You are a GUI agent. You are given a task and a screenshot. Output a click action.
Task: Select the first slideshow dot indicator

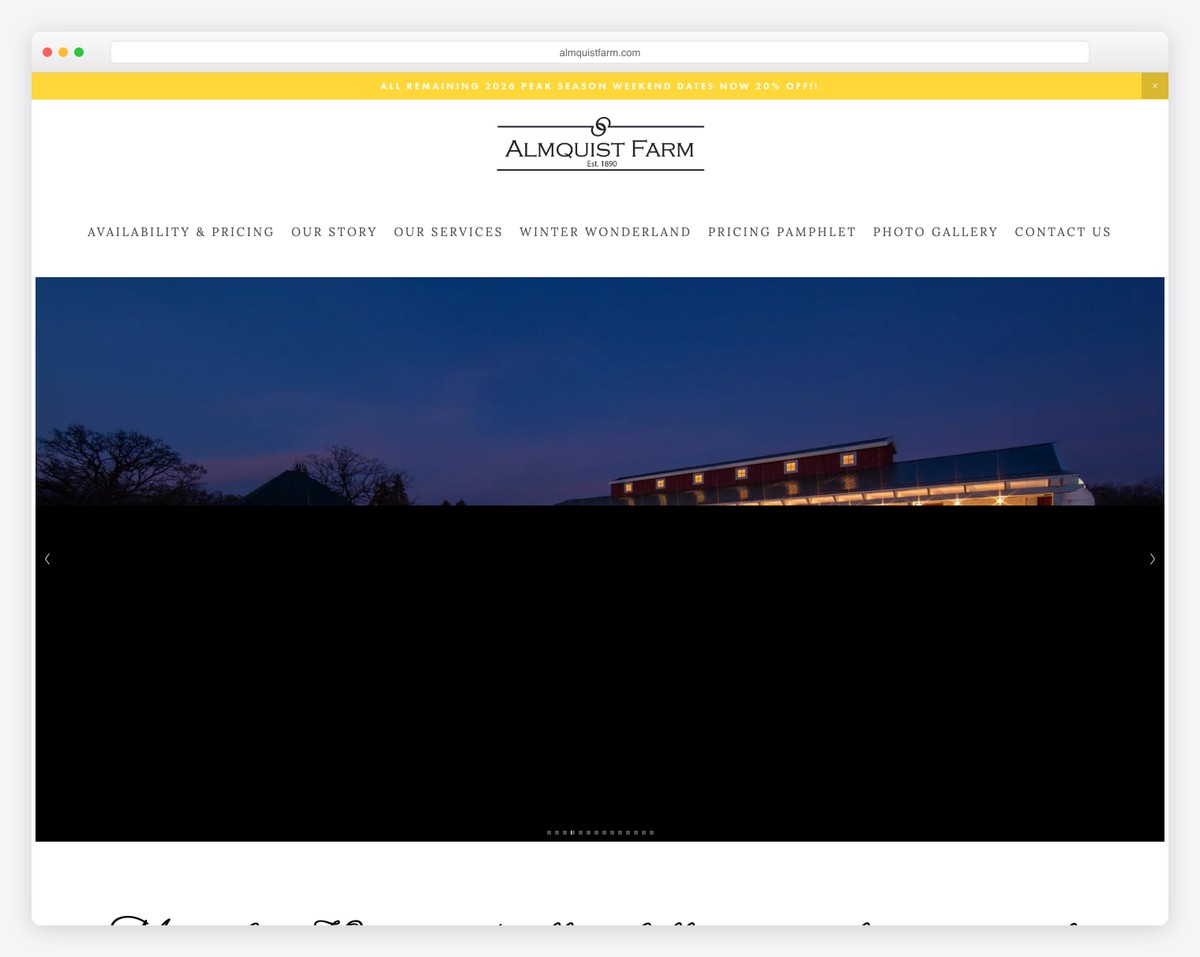[x=549, y=831]
